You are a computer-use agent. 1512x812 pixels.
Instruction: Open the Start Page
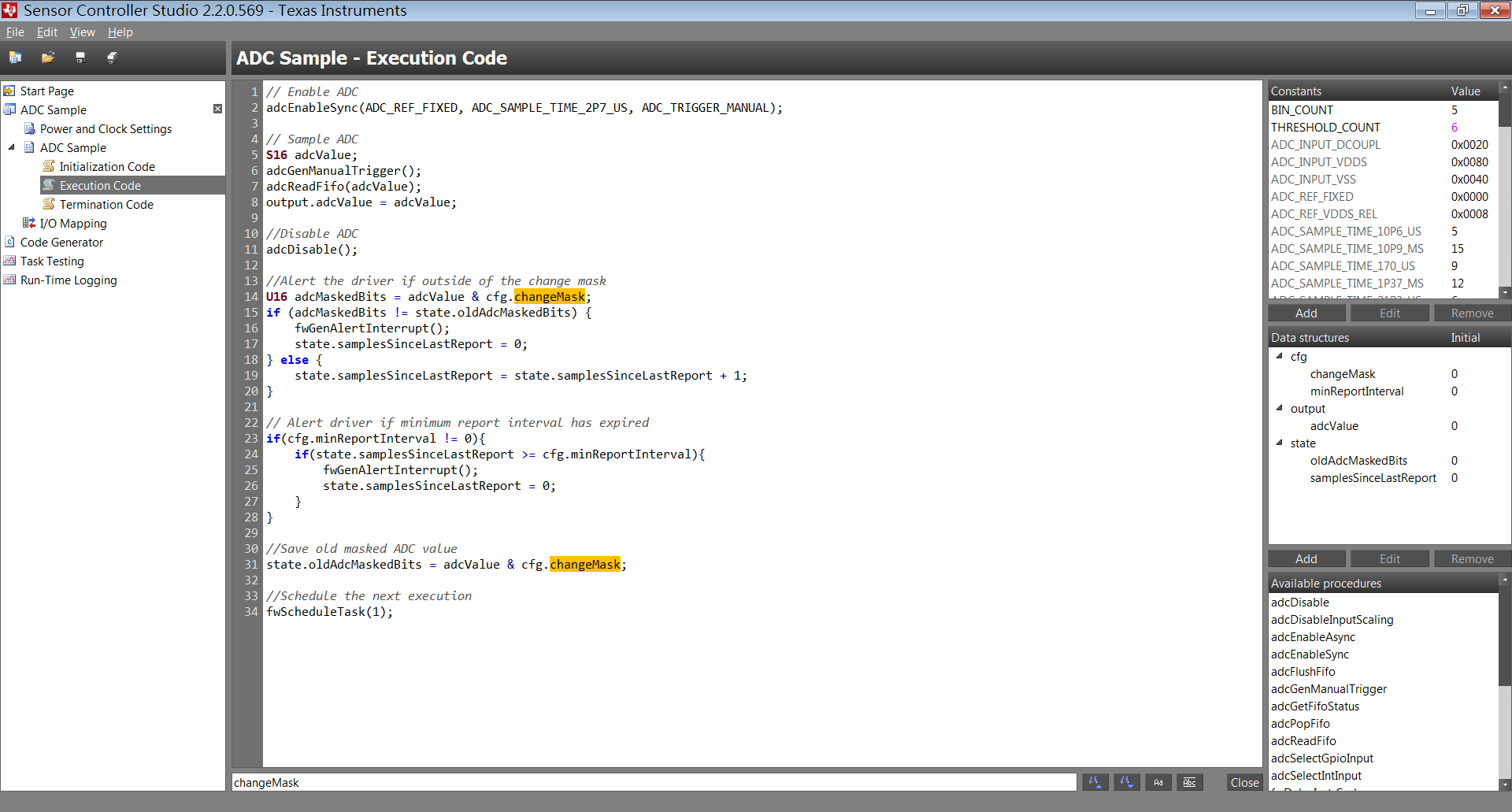pyautogui.click(x=47, y=91)
